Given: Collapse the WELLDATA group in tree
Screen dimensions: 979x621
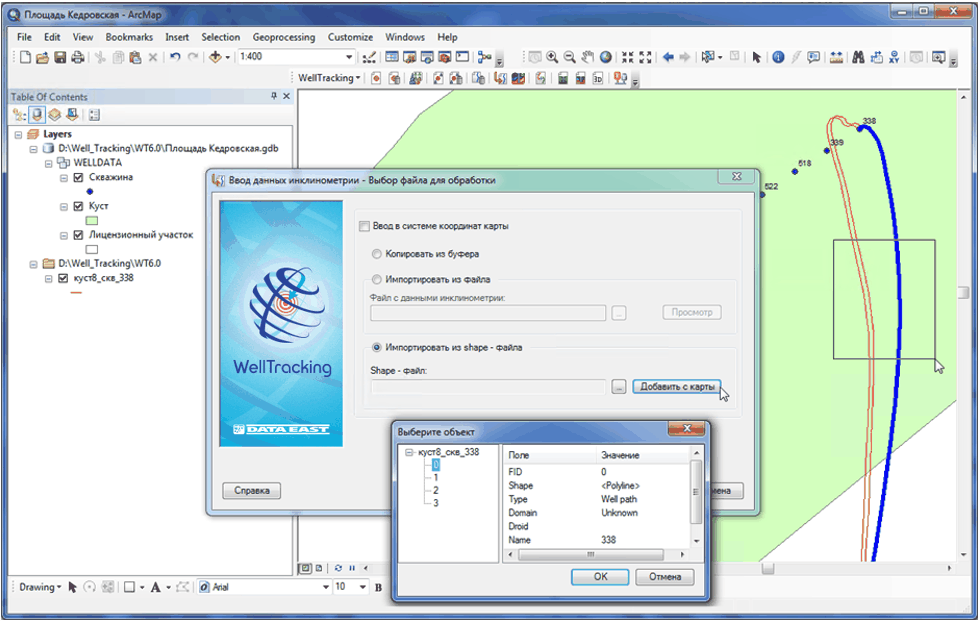Looking at the screenshot, I should pos(48,163).
